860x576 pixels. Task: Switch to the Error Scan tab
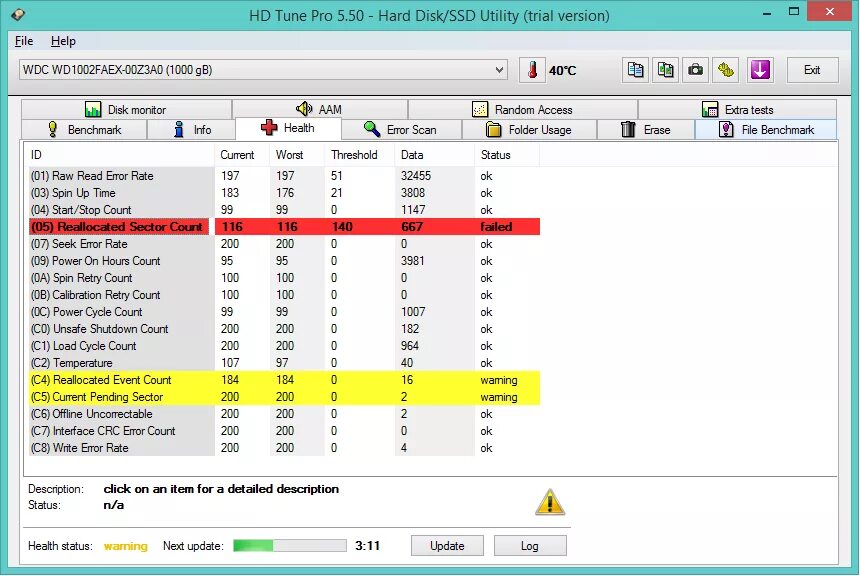pyautogui.click(x=401, y=130)
